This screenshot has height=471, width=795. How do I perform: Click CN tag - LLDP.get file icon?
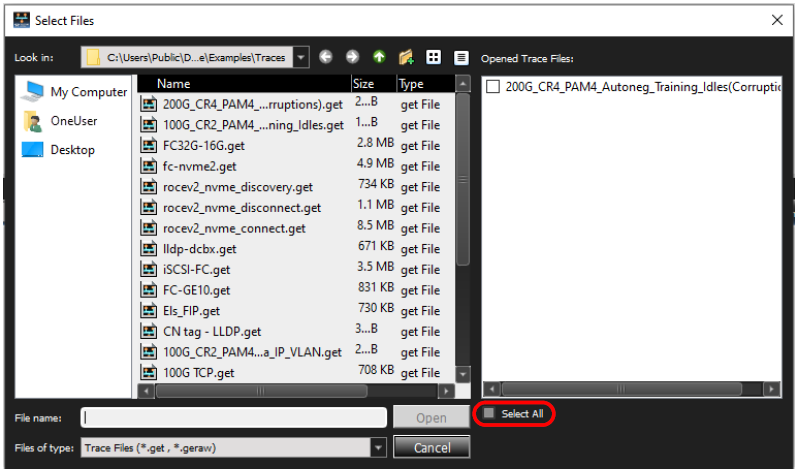coord(149,332)
